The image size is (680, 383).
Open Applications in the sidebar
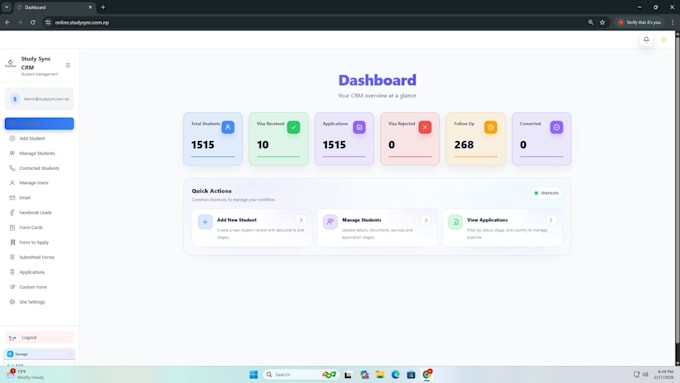click(39, 272)
